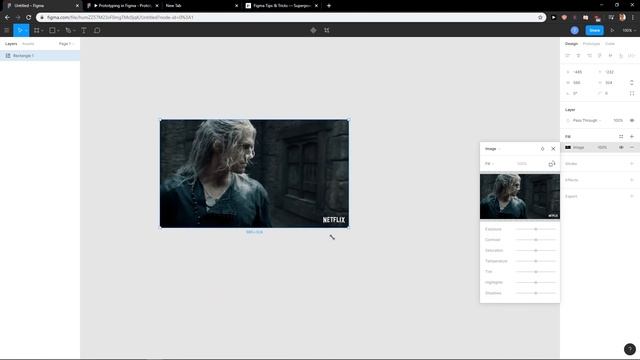Select the Rectangle shape tool
The width and height of the screenshot is (640, 360).
(x=52, y=30)
